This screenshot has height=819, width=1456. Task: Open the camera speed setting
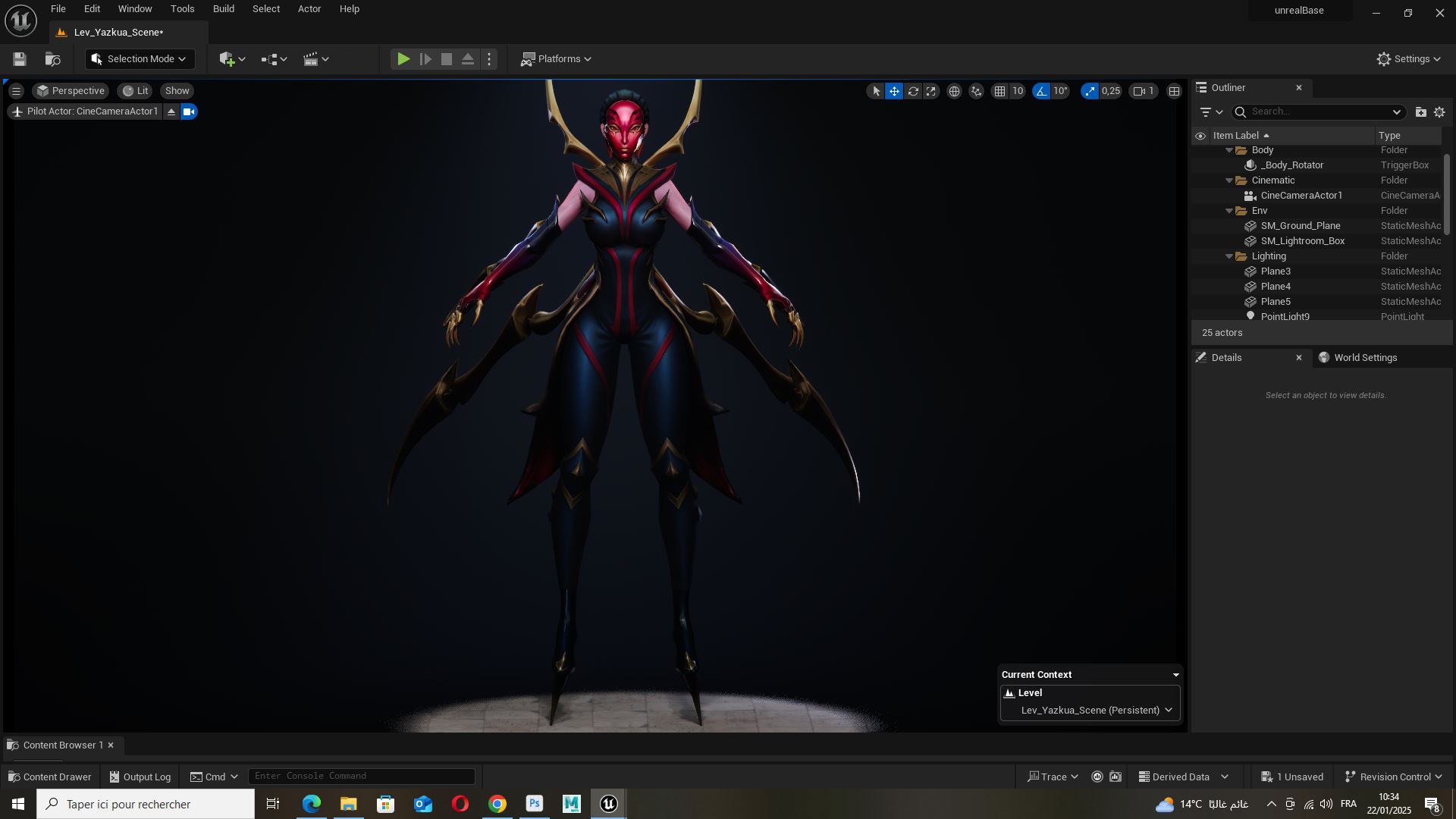pyautogui.click(x=1144, y=91)
